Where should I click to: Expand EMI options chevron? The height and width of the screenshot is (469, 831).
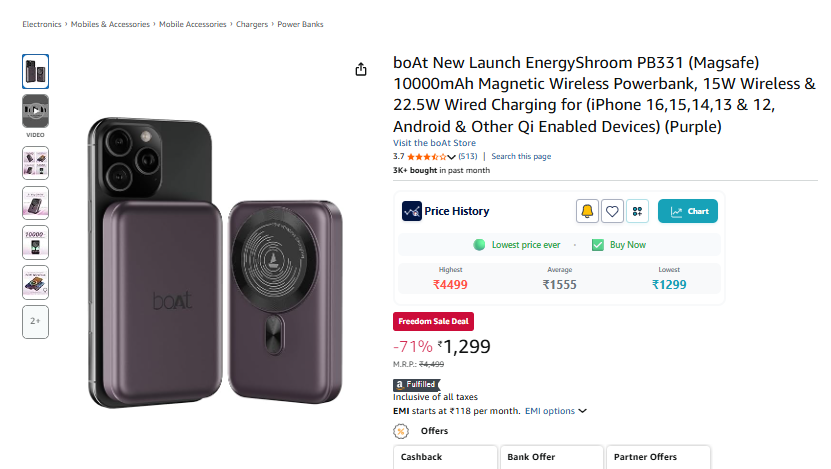582,411
